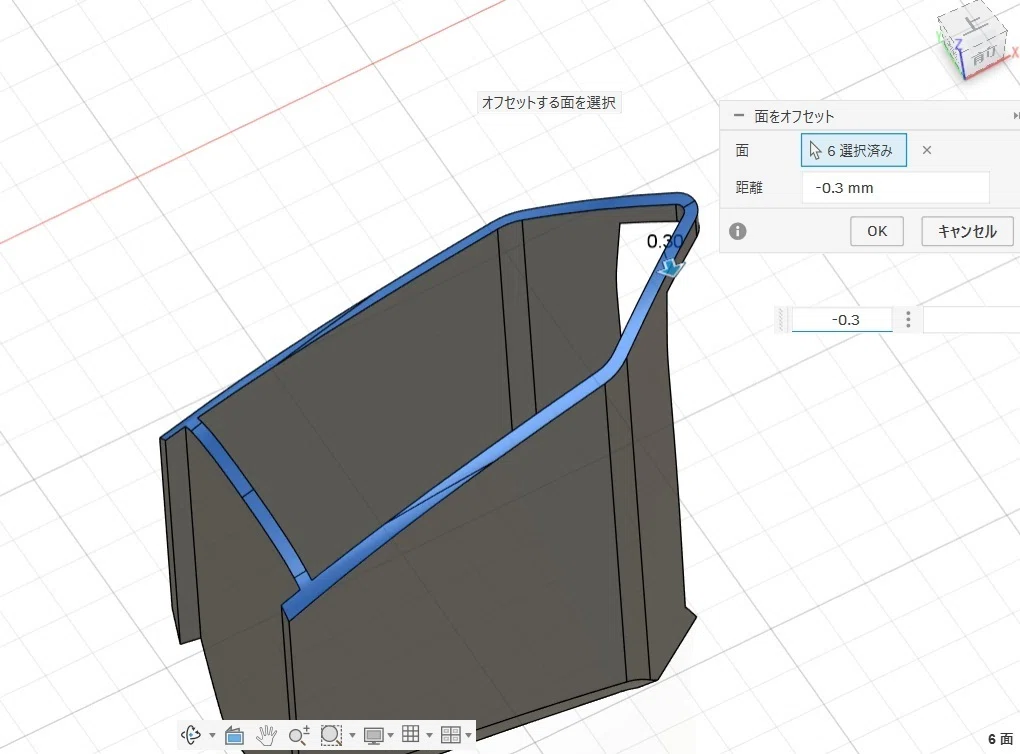The width and height of the screenshot is (1020, 754).
Task: Expand the dialog arrow at title right edge
Action: (x=1015, y=116)
